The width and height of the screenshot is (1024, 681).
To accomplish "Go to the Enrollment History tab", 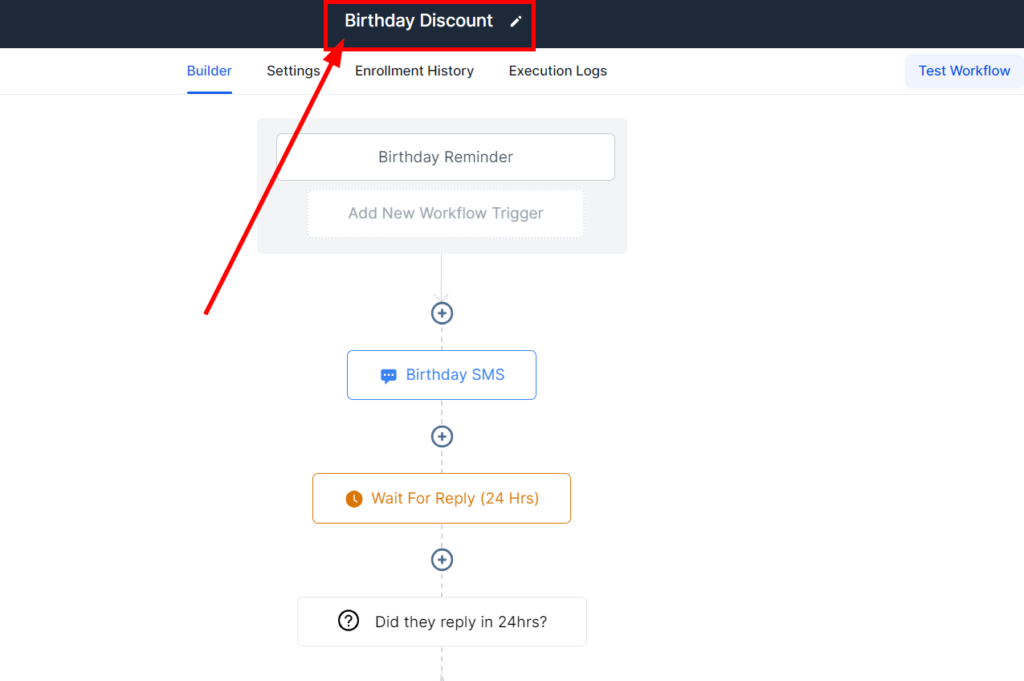I will coord(414,71).
